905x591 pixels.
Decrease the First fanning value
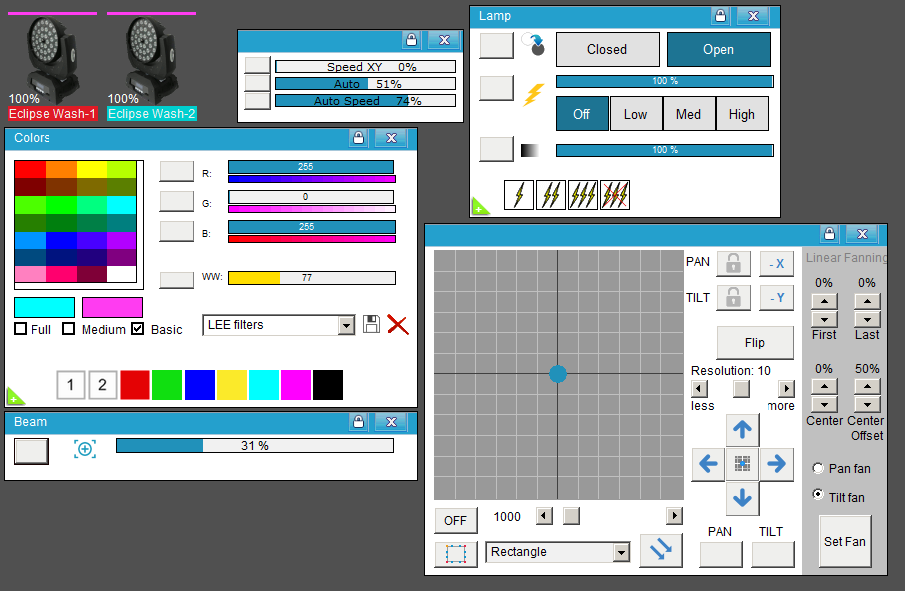click(x=824, y=319)
